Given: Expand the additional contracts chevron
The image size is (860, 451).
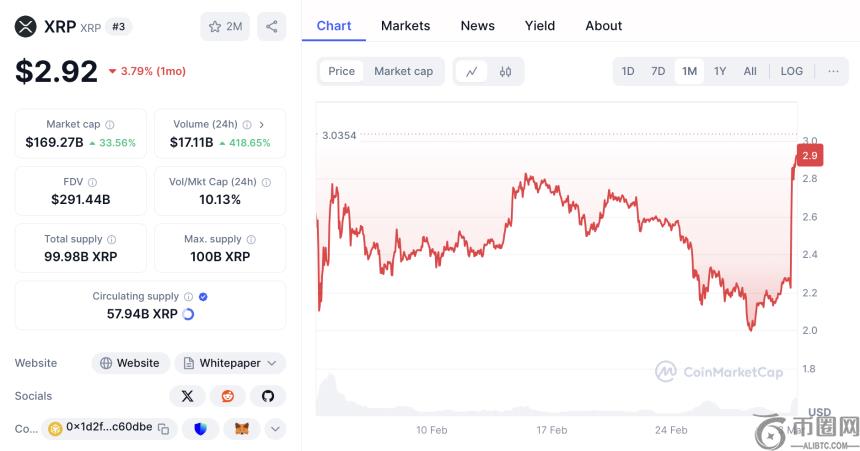Looking at the screenshot, I should tap(275, 428).
